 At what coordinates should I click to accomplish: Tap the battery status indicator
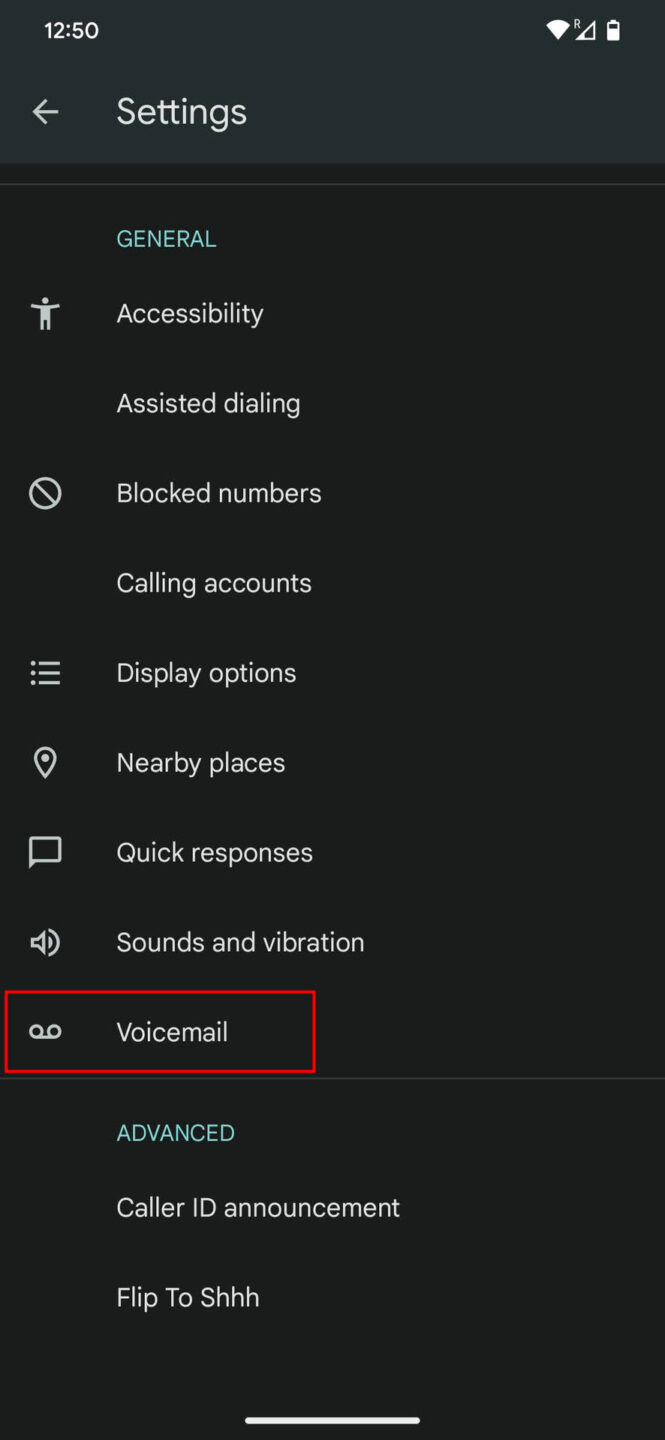615,30
